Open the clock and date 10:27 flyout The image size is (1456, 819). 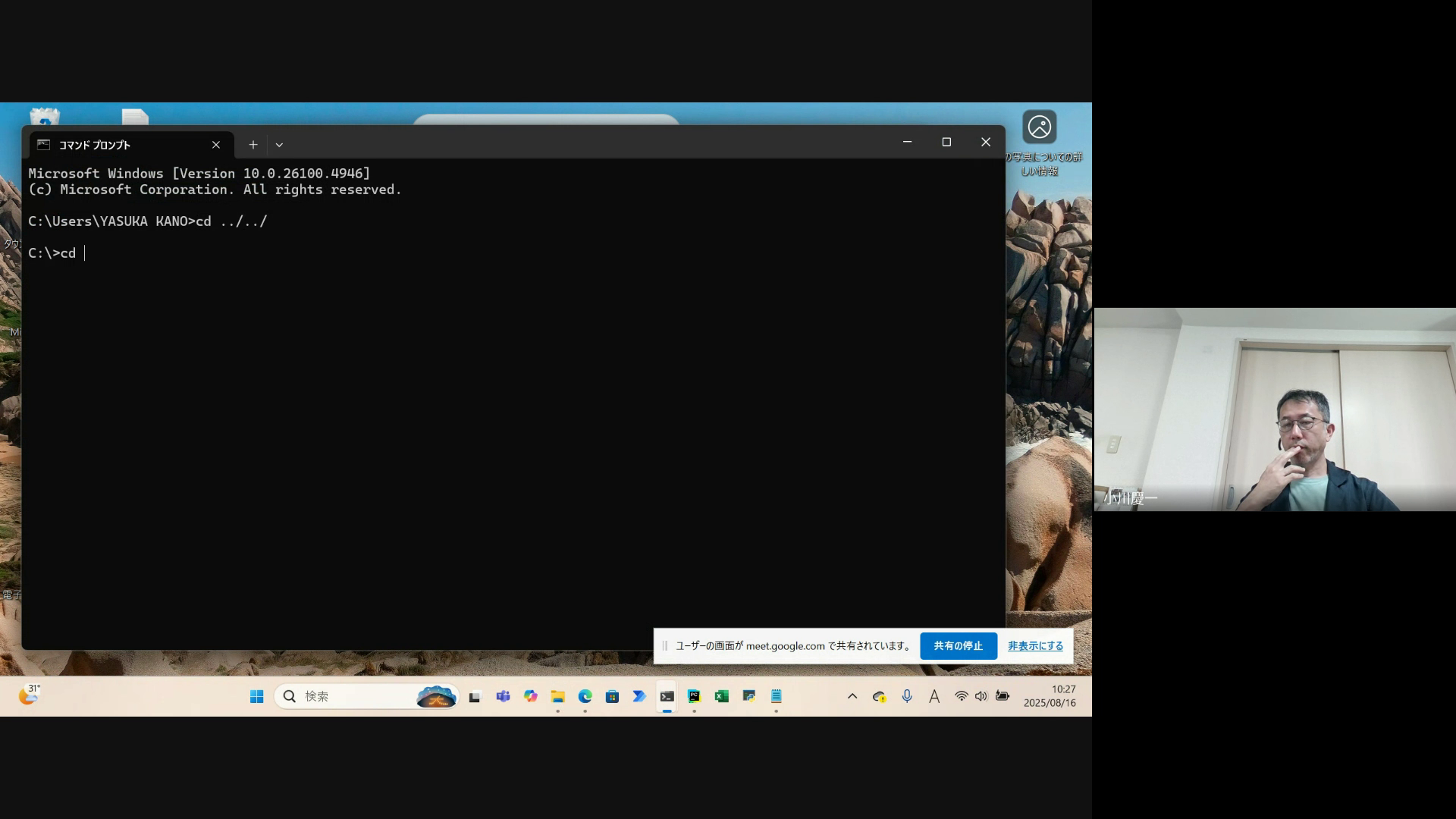1050,696
